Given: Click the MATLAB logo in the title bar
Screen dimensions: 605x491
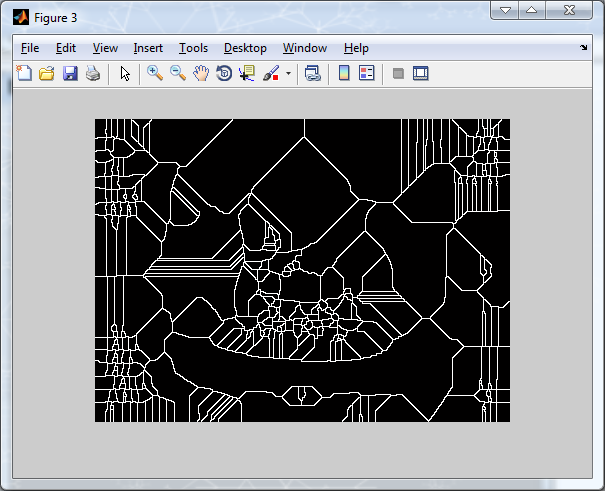Looking at the screenshot, I should (x=21, y=17).
